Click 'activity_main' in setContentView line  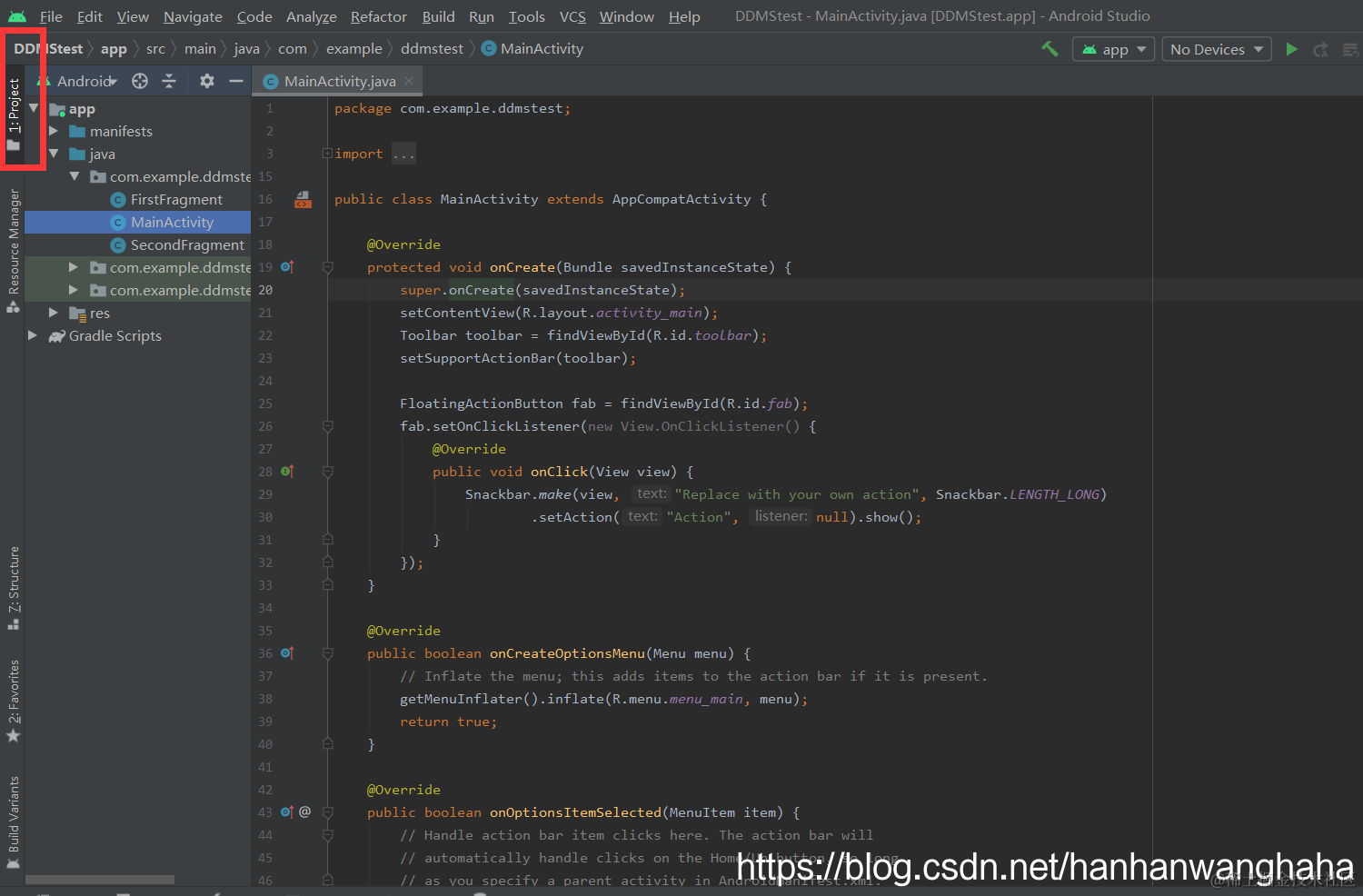point(649,313)
